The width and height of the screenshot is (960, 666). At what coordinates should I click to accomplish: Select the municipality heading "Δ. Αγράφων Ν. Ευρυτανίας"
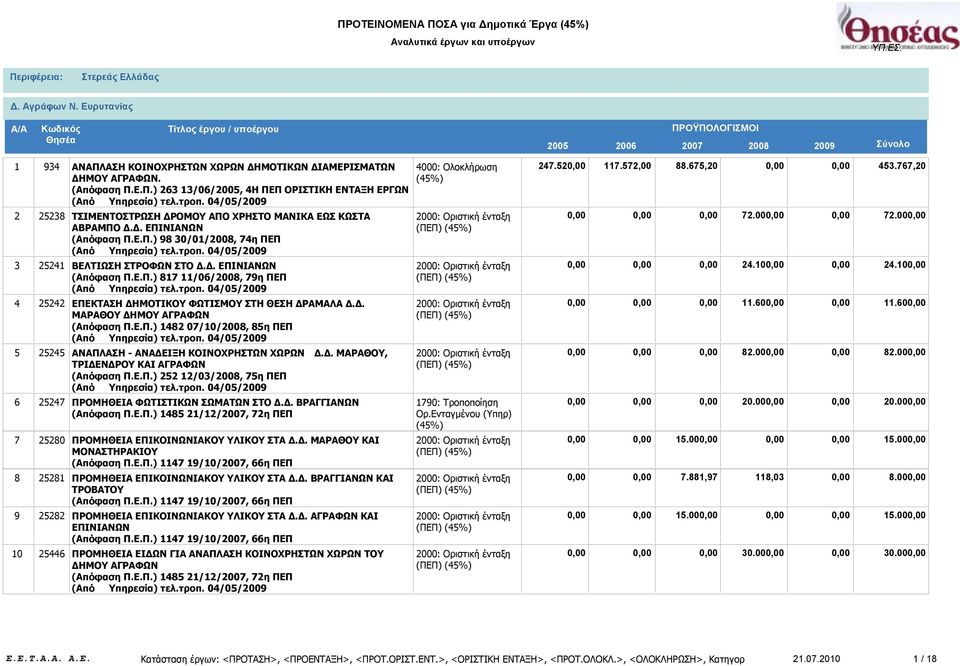click(71, 107)
